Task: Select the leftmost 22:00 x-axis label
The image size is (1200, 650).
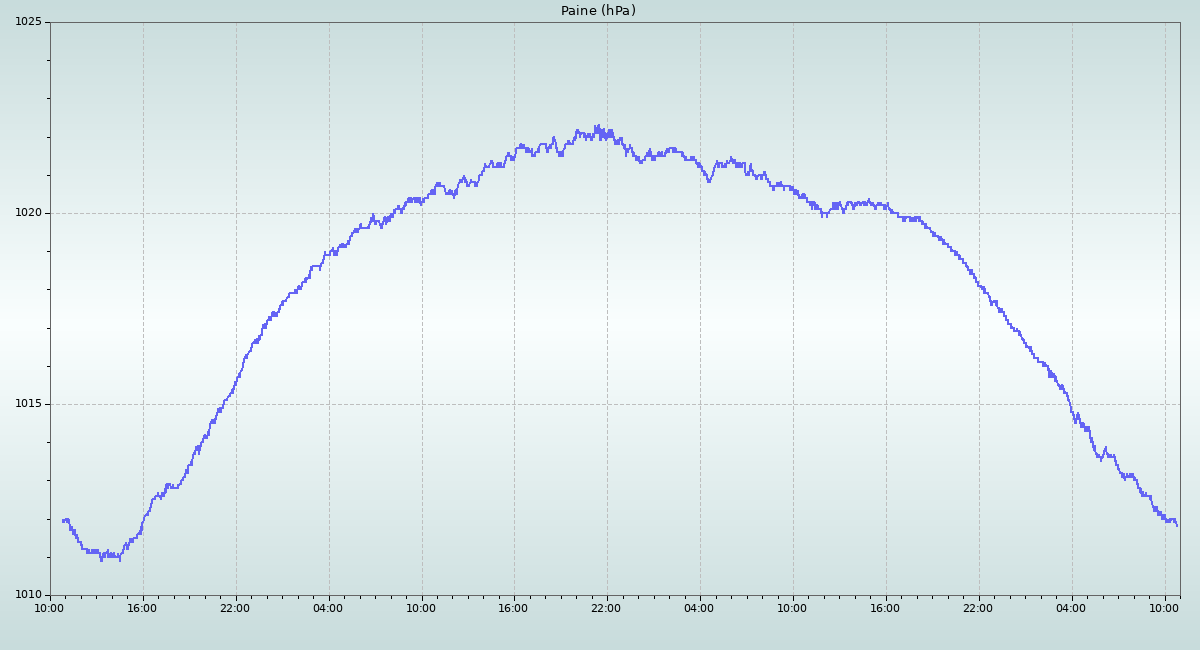Action: coord(235,608)
